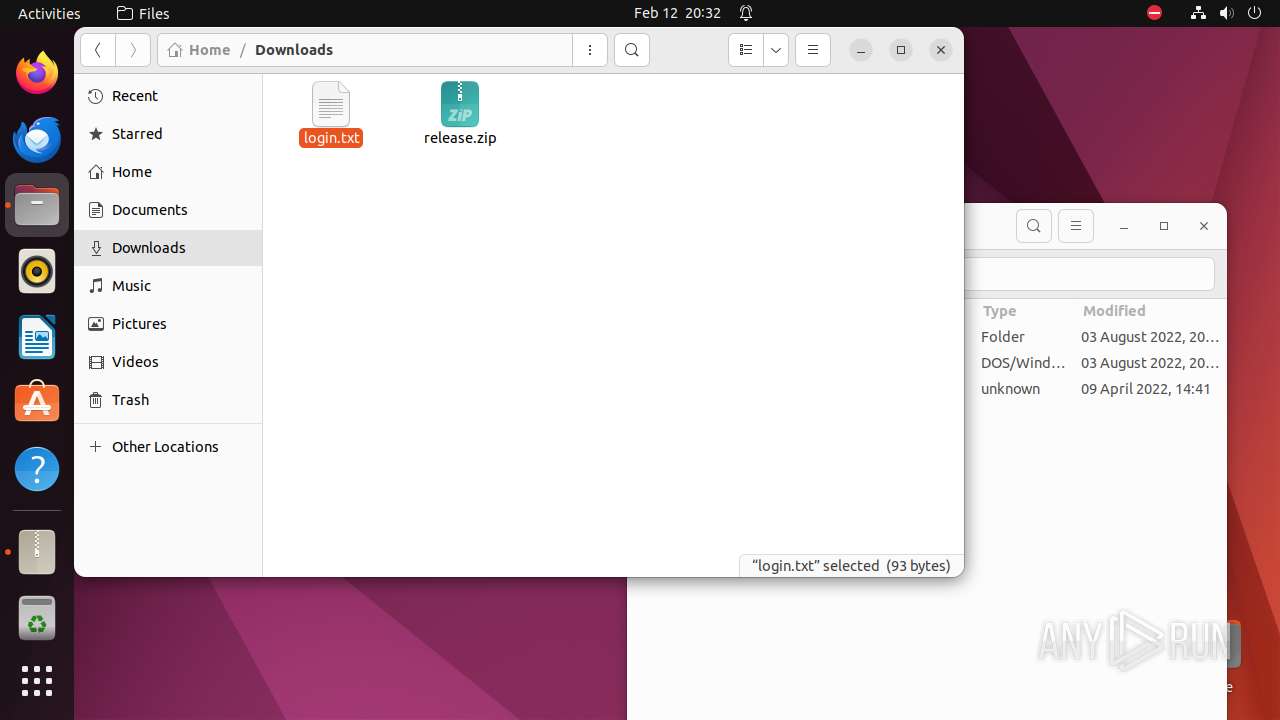Open Trash in the sidebar
1280x720 pixels.
168,400
